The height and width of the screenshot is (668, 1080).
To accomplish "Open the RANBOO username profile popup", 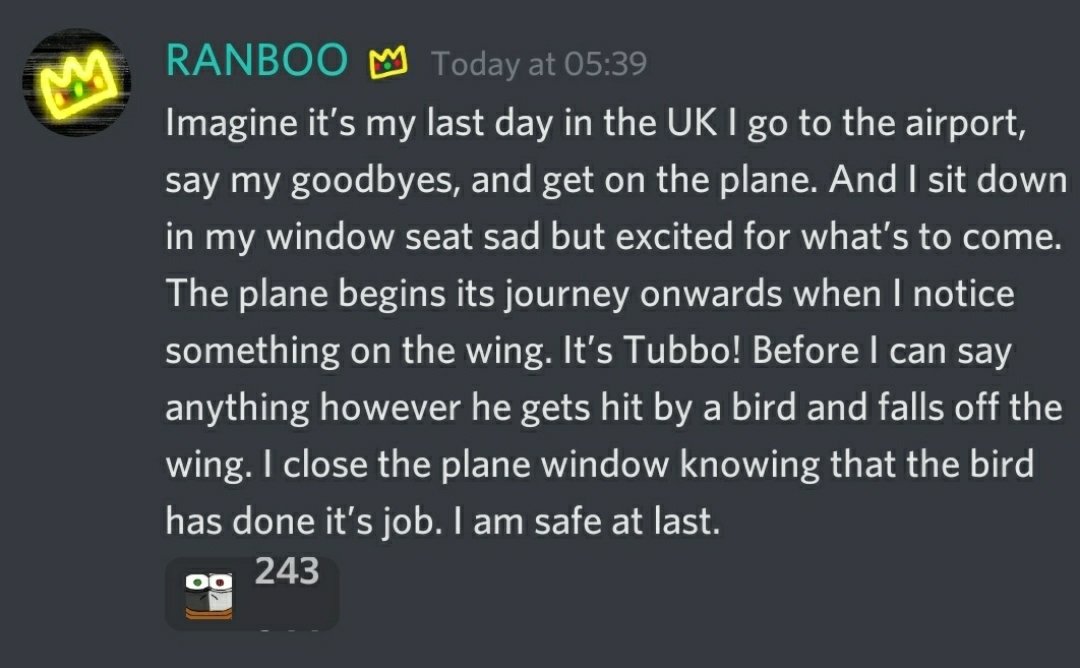I will tap(257, 60).
